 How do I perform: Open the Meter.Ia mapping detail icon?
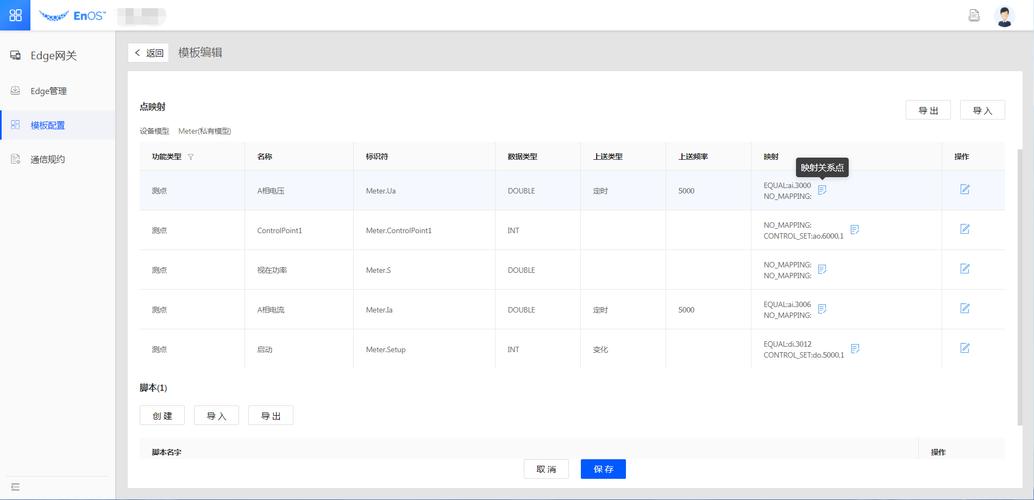point(822,309)
